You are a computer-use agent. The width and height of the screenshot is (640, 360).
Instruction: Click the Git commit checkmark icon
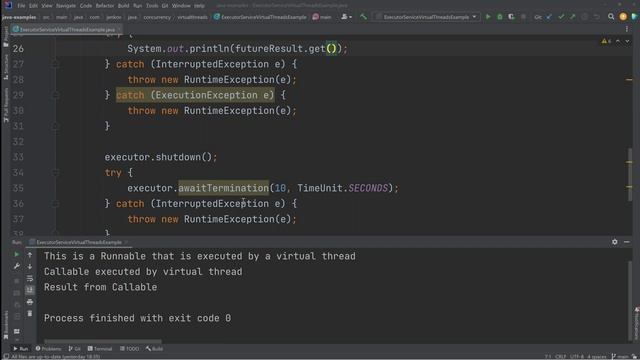[561, 17]
